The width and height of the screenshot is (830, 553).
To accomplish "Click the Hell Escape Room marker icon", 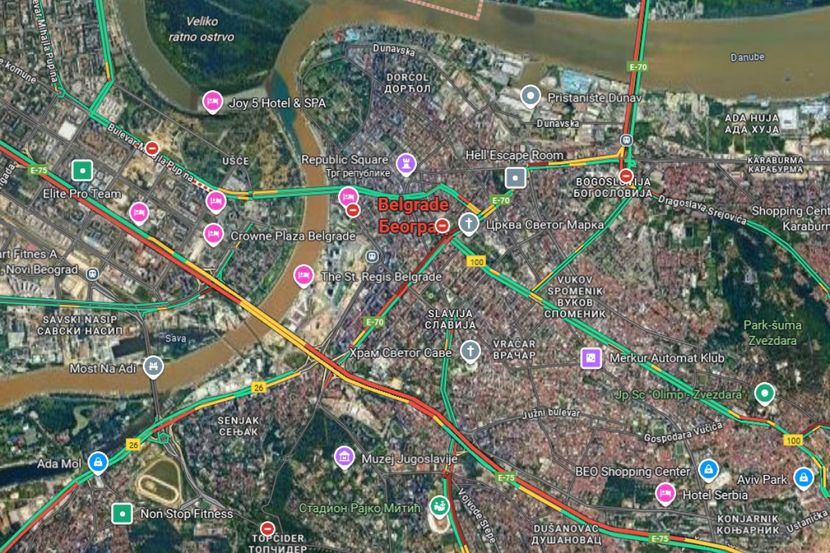I will pos(515,178).
